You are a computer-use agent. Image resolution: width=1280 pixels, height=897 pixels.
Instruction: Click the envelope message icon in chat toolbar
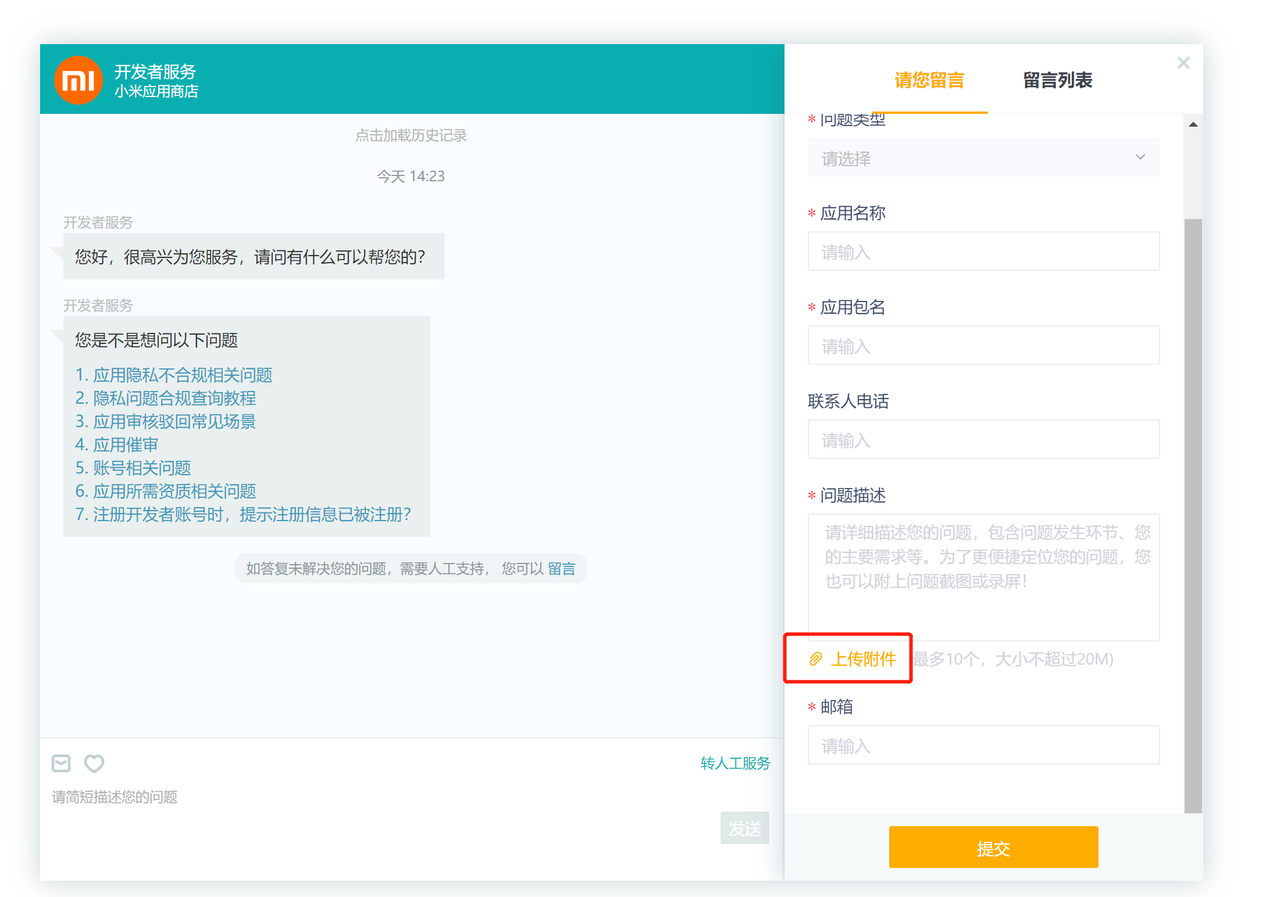pos(61,763)
